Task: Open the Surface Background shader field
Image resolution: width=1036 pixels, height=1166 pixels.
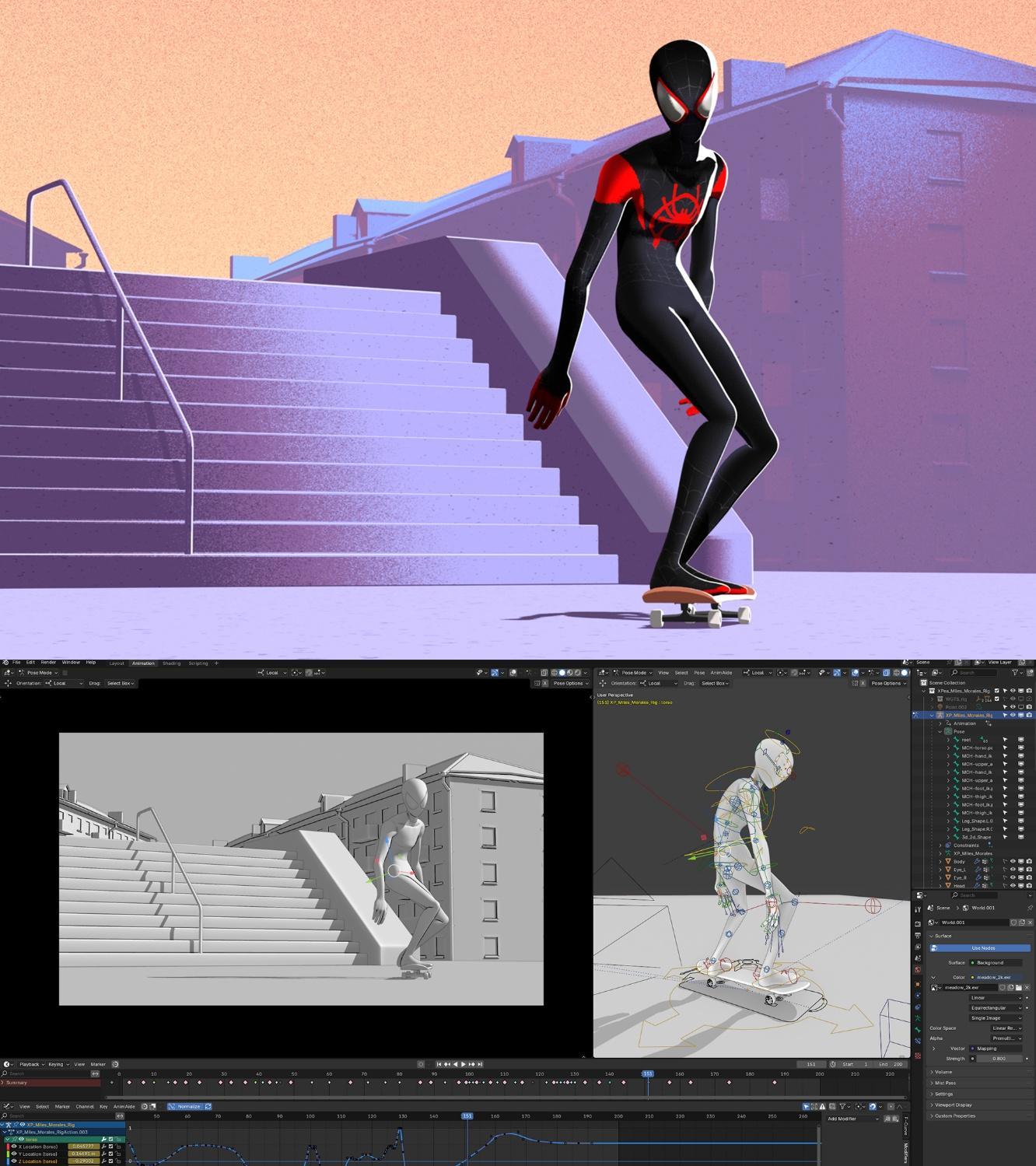Action: [997, 963]
